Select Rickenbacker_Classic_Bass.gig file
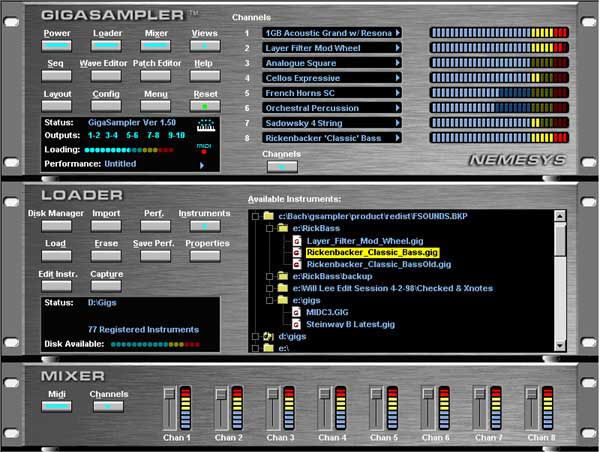The image size is (599, 452). click(372, 252)
